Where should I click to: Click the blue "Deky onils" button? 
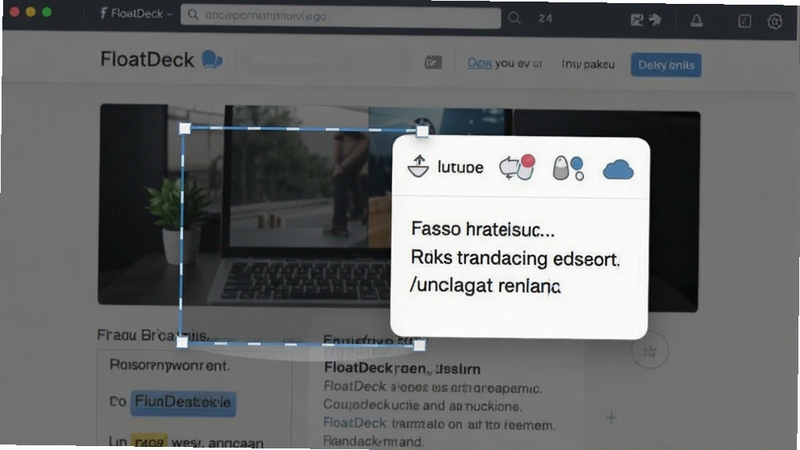tap(666, 65)
